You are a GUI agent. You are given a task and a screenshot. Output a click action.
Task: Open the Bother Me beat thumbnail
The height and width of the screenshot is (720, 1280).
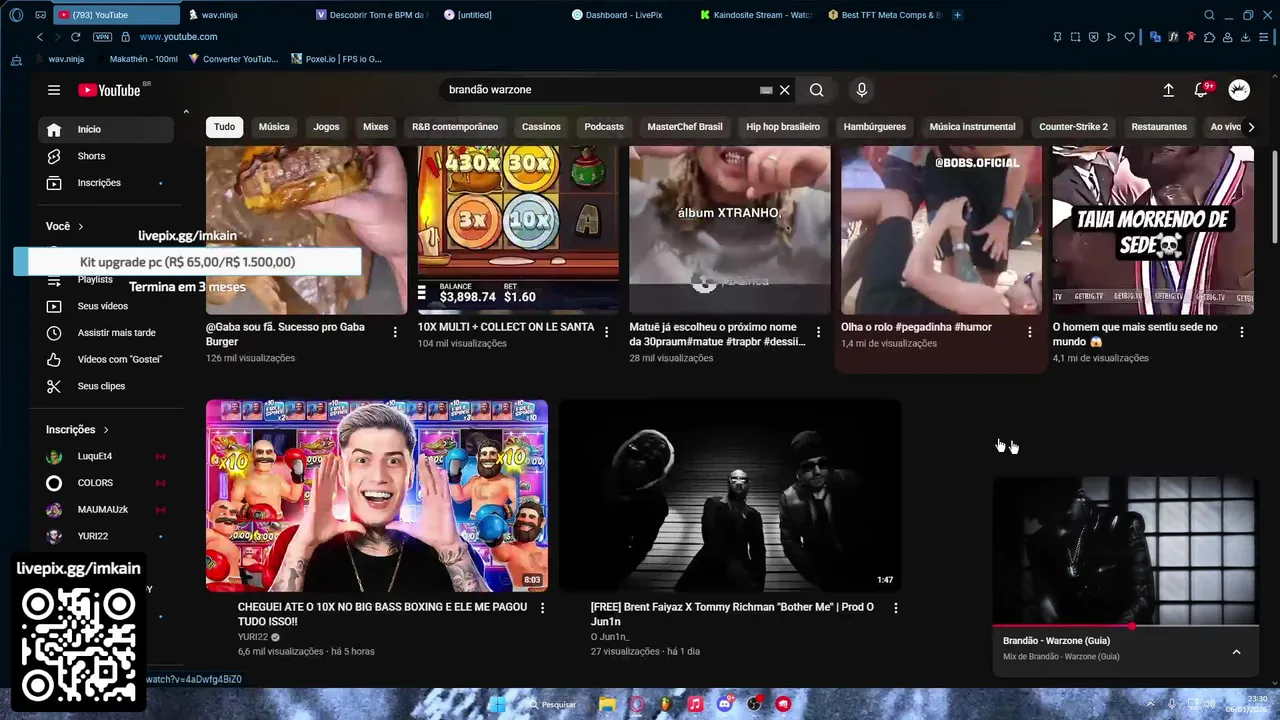[x=730, y=496]
